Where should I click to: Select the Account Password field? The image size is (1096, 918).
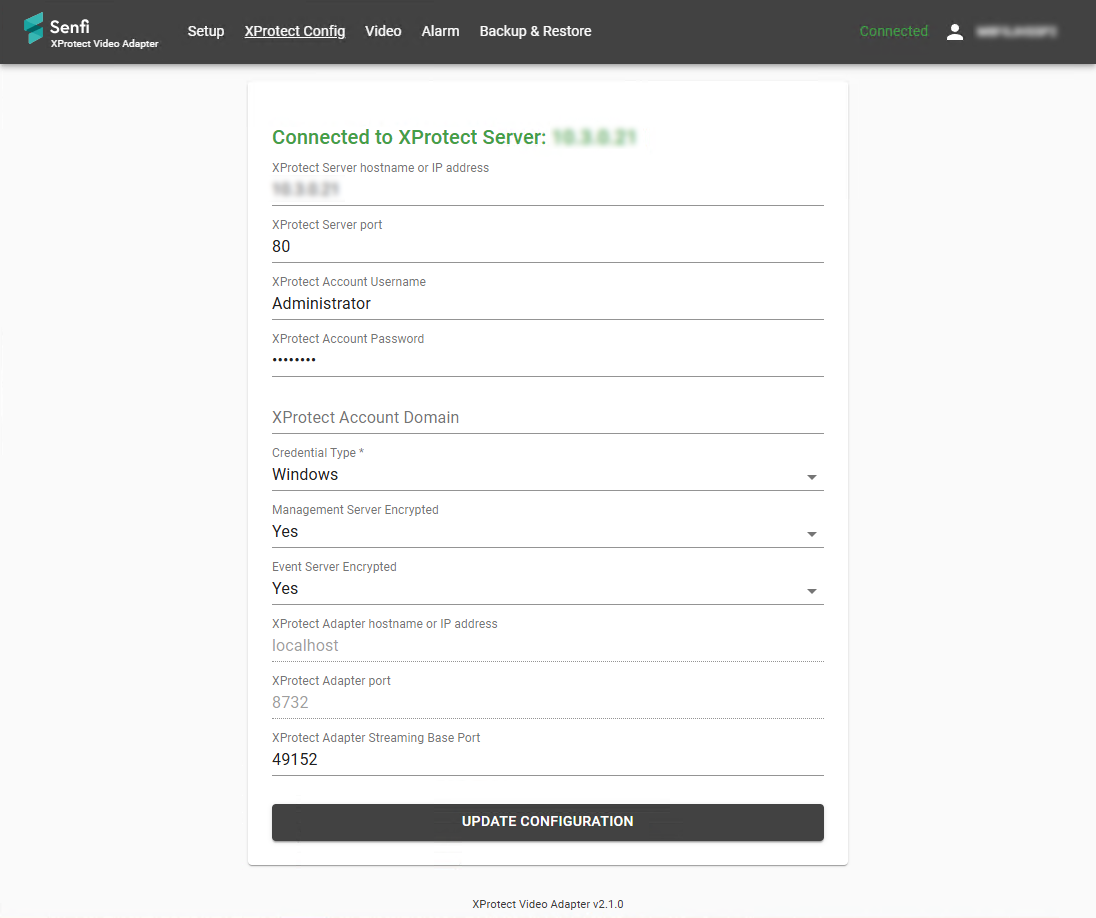click(x=547, y=360)
